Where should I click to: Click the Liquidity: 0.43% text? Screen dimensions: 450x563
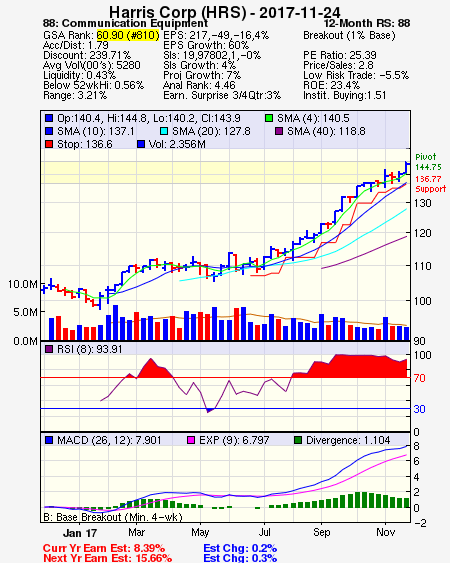coord(79,75)
